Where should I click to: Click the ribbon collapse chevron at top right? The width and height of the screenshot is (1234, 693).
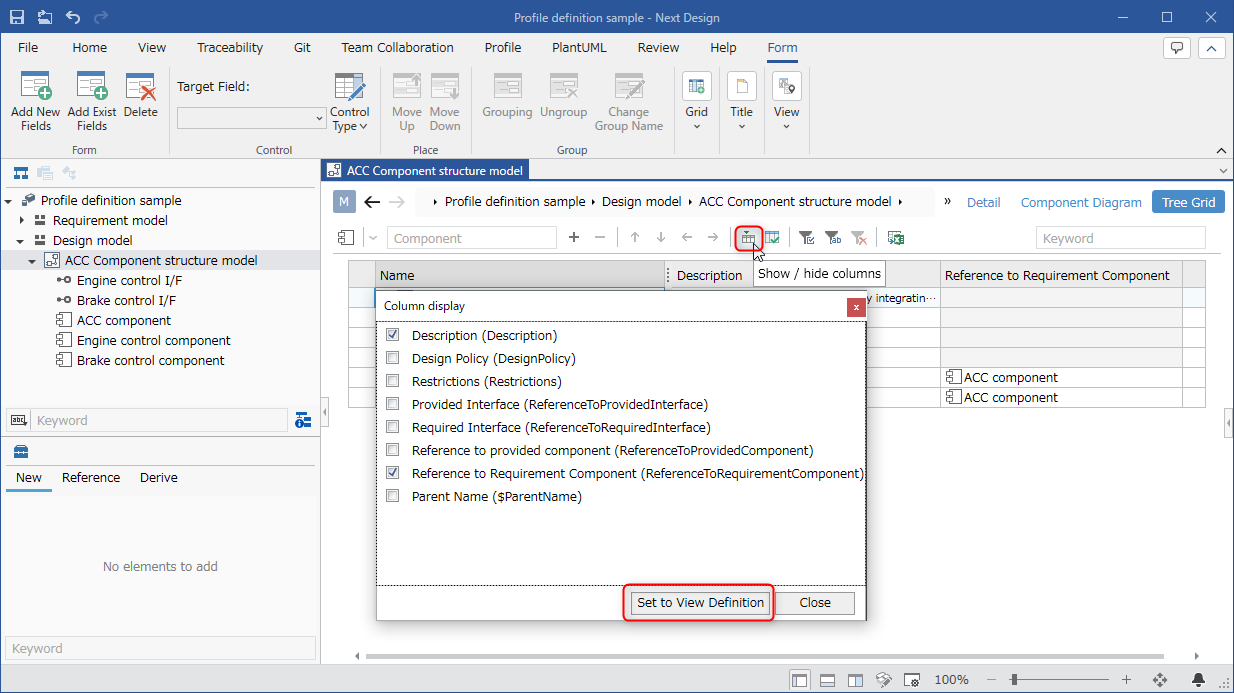click(1211, 48)
